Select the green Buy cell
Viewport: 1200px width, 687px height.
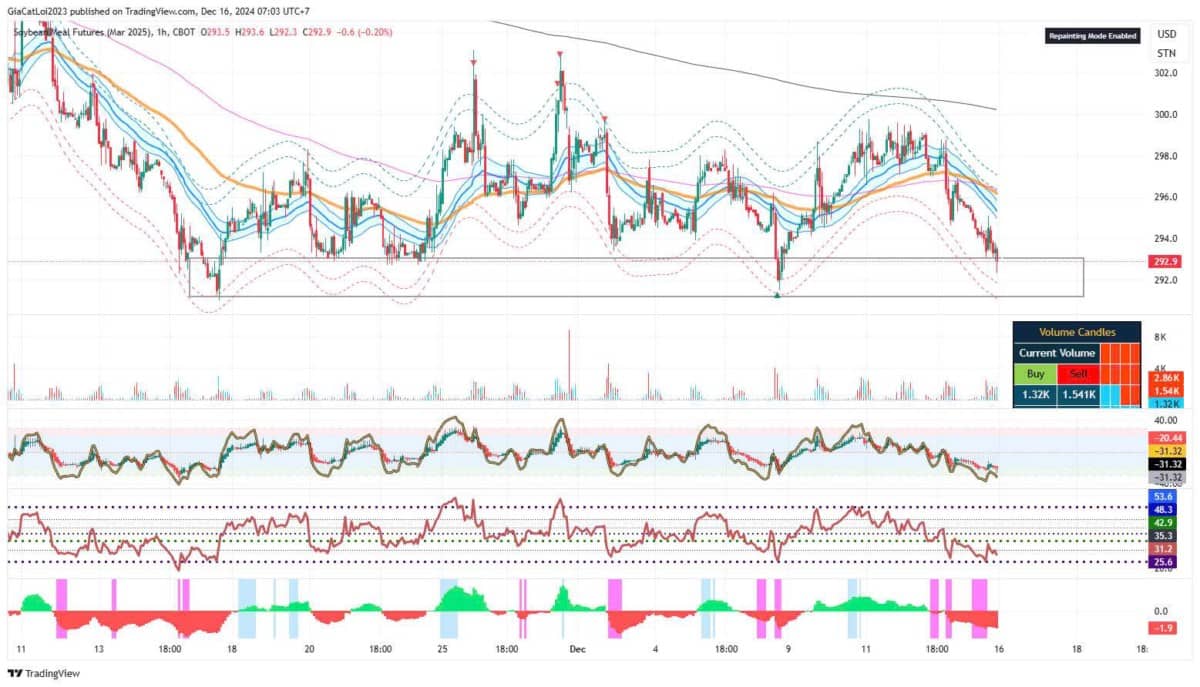[x=1035, y=373]
